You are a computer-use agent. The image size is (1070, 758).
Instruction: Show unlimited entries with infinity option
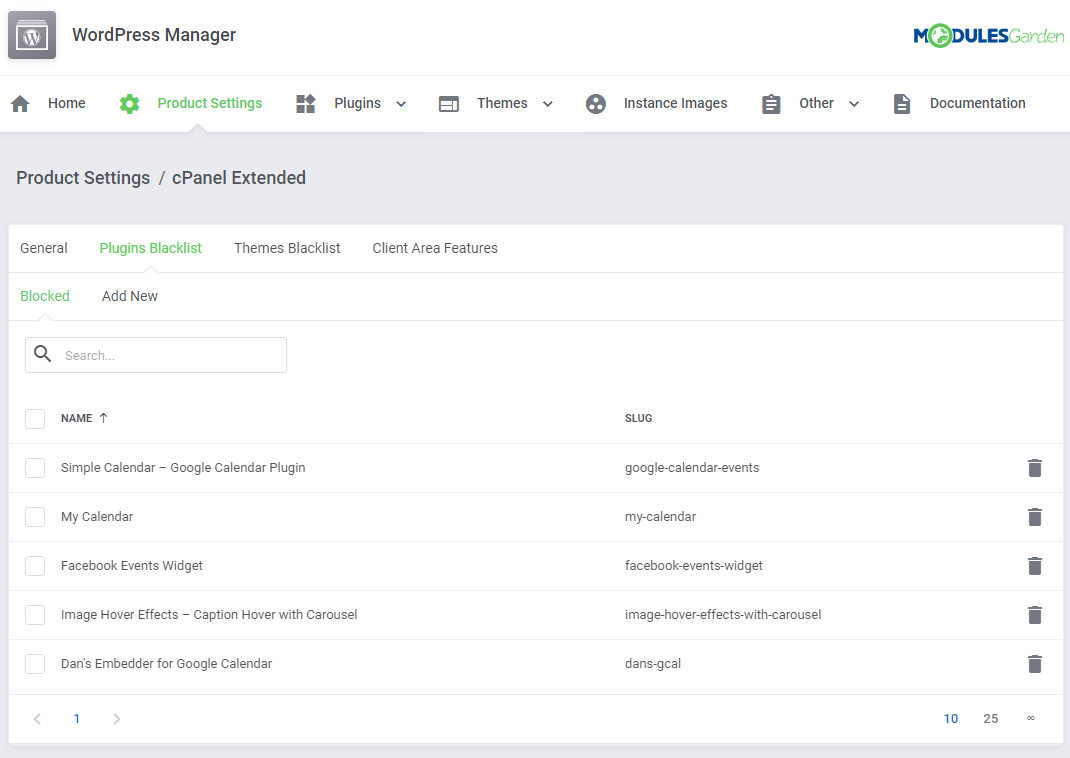click(x=1030, y=718)
